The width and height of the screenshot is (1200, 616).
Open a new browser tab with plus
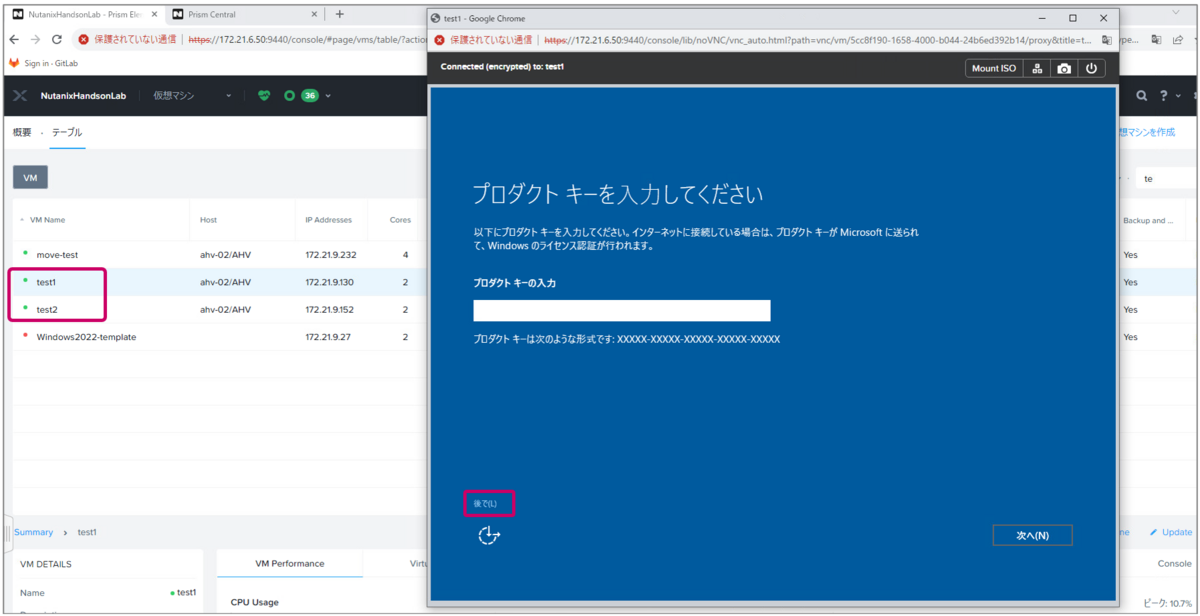(340, 14)
